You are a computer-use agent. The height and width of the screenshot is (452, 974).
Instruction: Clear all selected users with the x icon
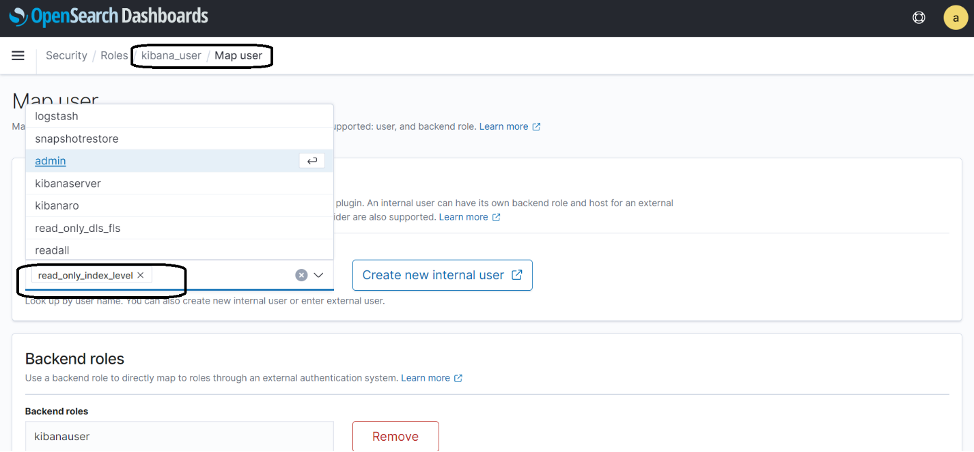point(301,275)
